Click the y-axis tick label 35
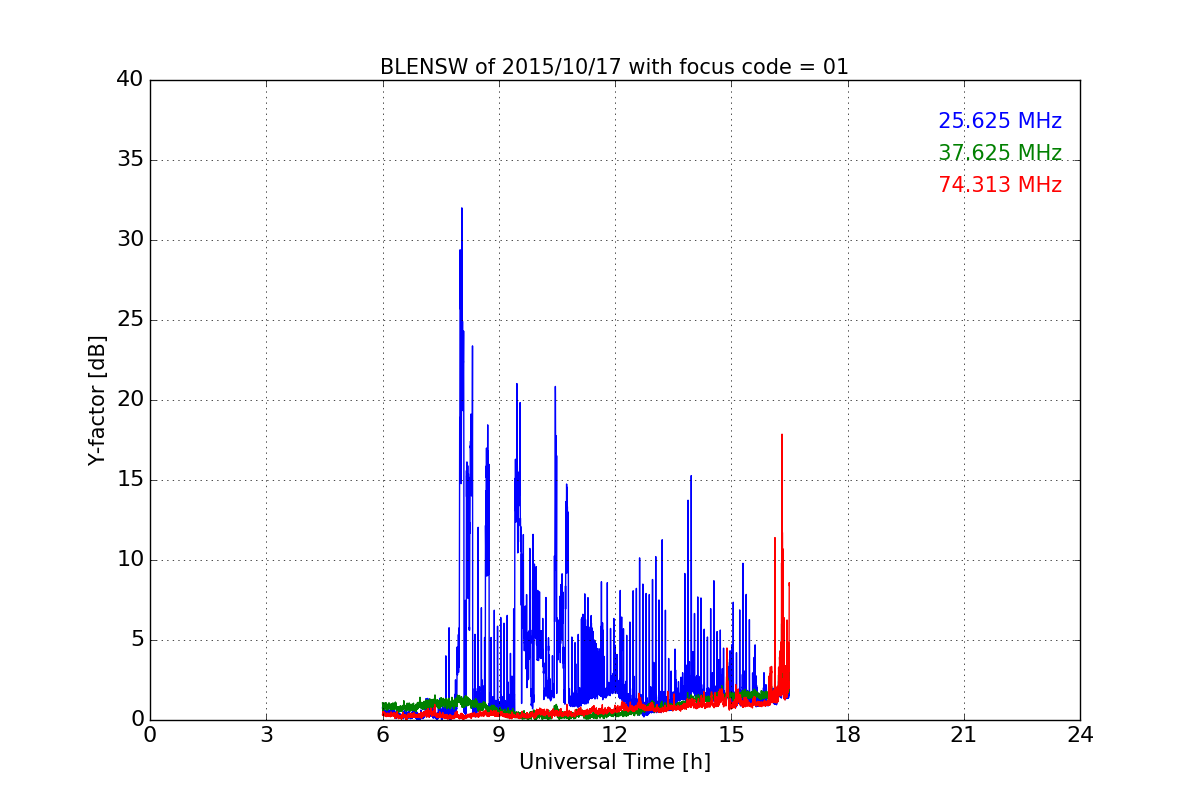The width and height of the screenshot is (1200, 800). [130, 160]
